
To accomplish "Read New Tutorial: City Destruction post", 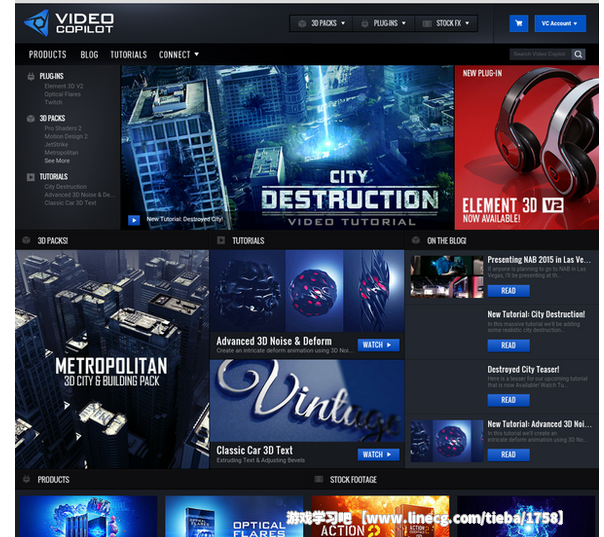I will coord(508,346).
